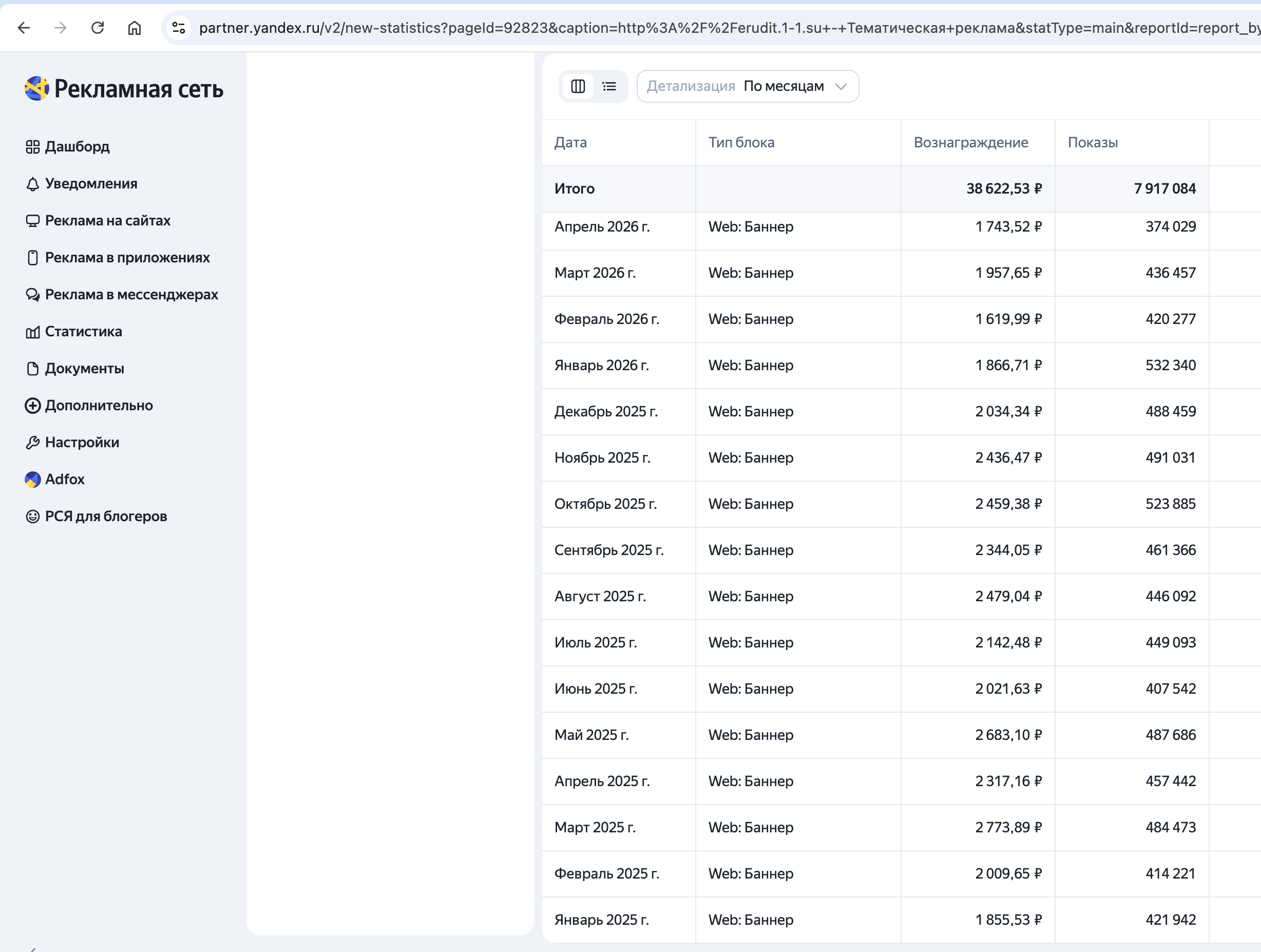Click the Настройки wrench icon
This screenshot has height=952, width=1261.
32,442
